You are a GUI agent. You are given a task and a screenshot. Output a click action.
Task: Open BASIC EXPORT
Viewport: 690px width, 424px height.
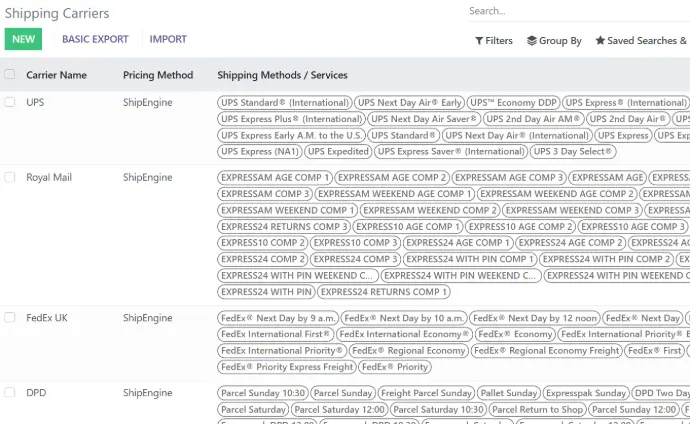pos(95,39)
